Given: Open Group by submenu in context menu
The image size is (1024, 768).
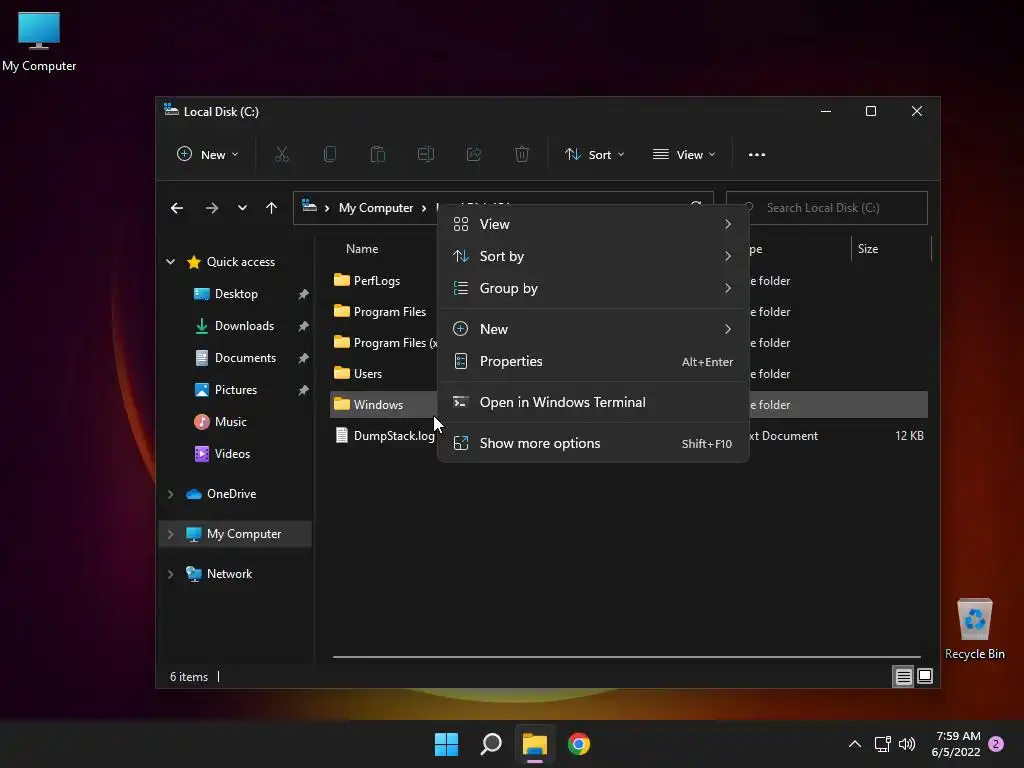Looking at the screenshot, I should click(593, 288).
